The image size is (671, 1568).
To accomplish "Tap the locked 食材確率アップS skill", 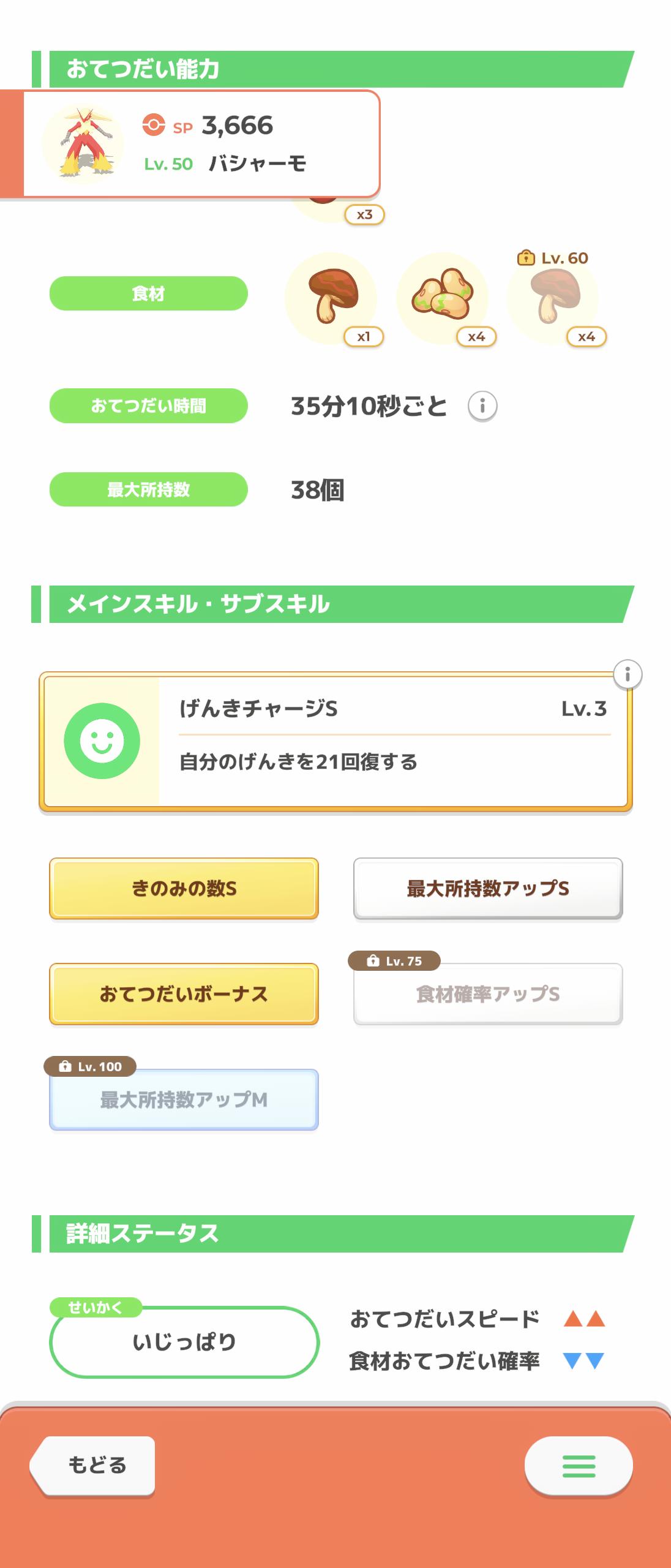I will coord(488,994).
